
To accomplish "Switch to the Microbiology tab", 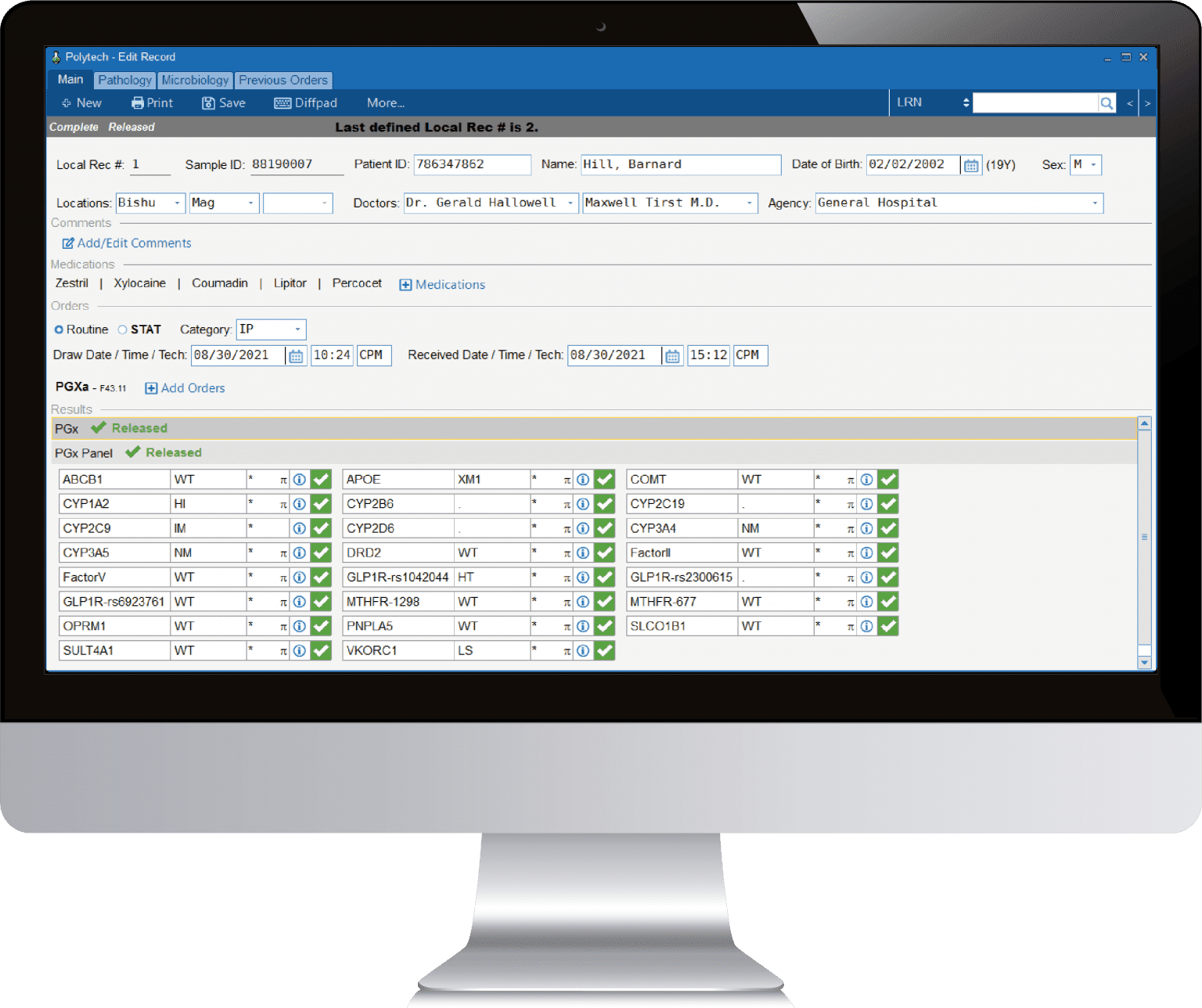I will tap(195, 80).
